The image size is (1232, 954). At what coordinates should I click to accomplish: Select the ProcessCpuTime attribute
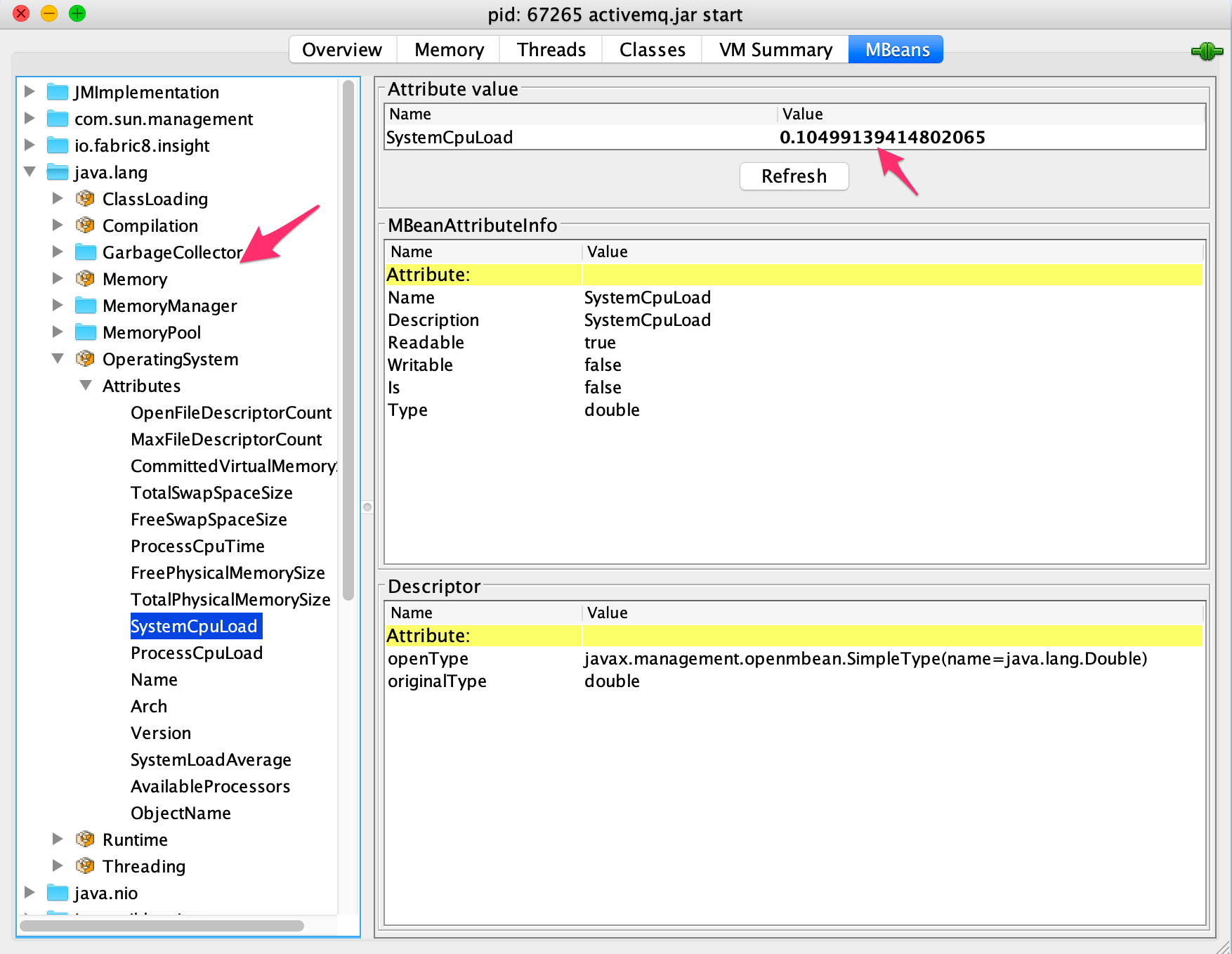(x=197, y=546)
